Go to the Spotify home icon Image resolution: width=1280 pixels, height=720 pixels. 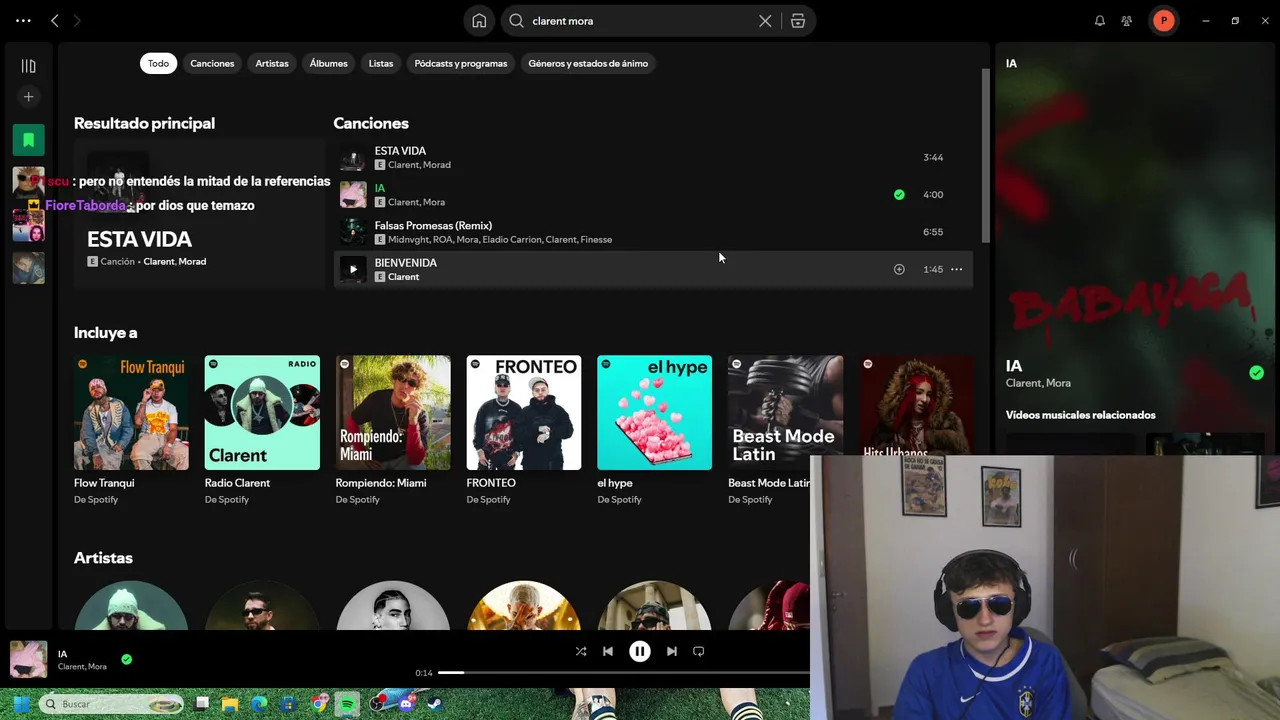(479, 21)
